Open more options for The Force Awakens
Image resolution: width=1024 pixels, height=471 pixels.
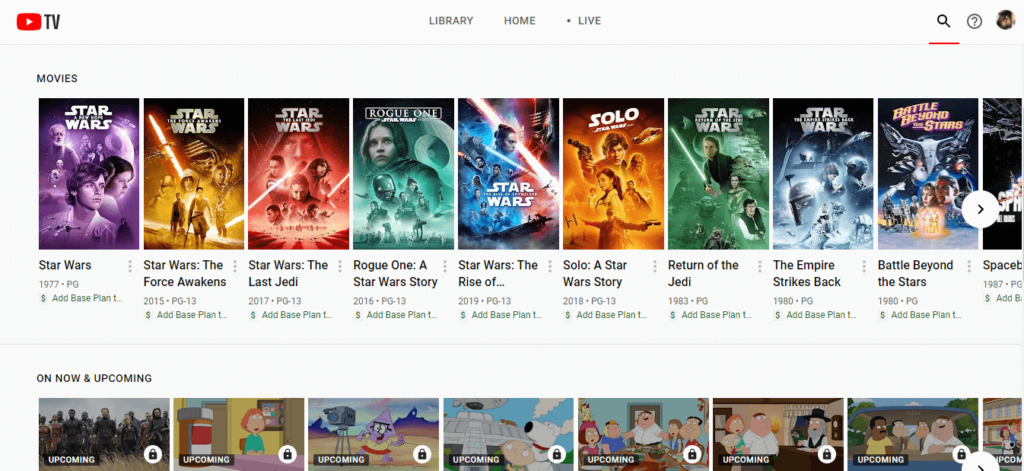235,266
